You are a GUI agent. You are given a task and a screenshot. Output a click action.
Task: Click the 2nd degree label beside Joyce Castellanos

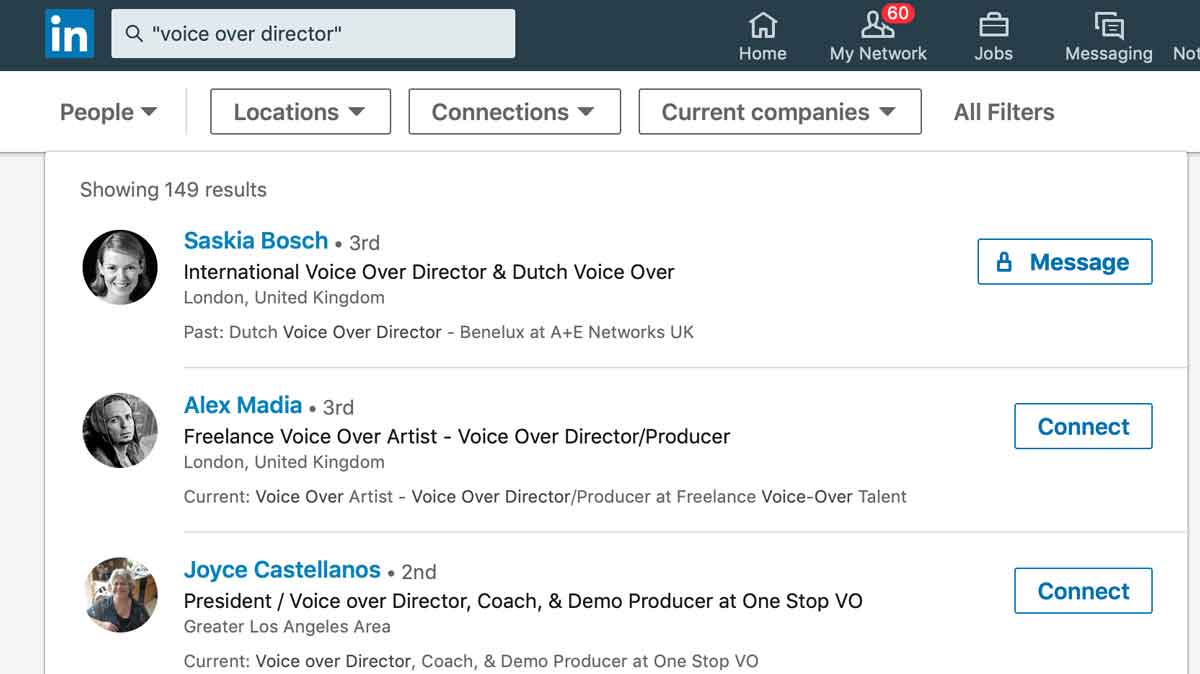418,572
